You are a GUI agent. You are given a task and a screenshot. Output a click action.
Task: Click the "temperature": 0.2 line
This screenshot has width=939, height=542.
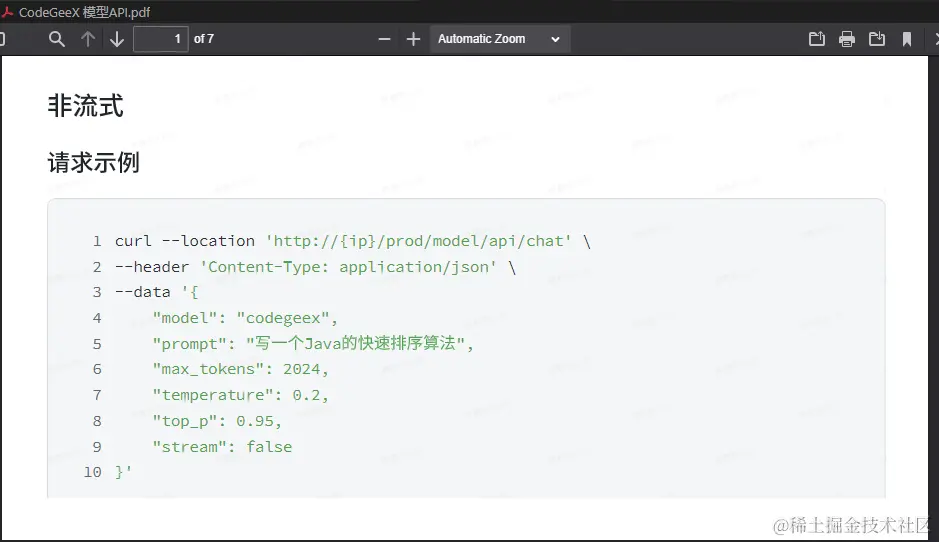coord(241,395)
